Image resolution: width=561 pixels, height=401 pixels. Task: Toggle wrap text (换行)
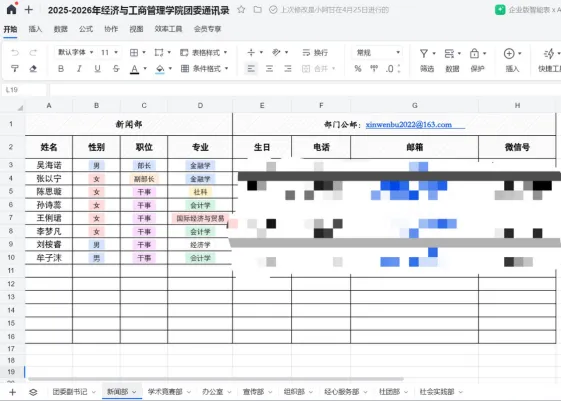[315, 53]
